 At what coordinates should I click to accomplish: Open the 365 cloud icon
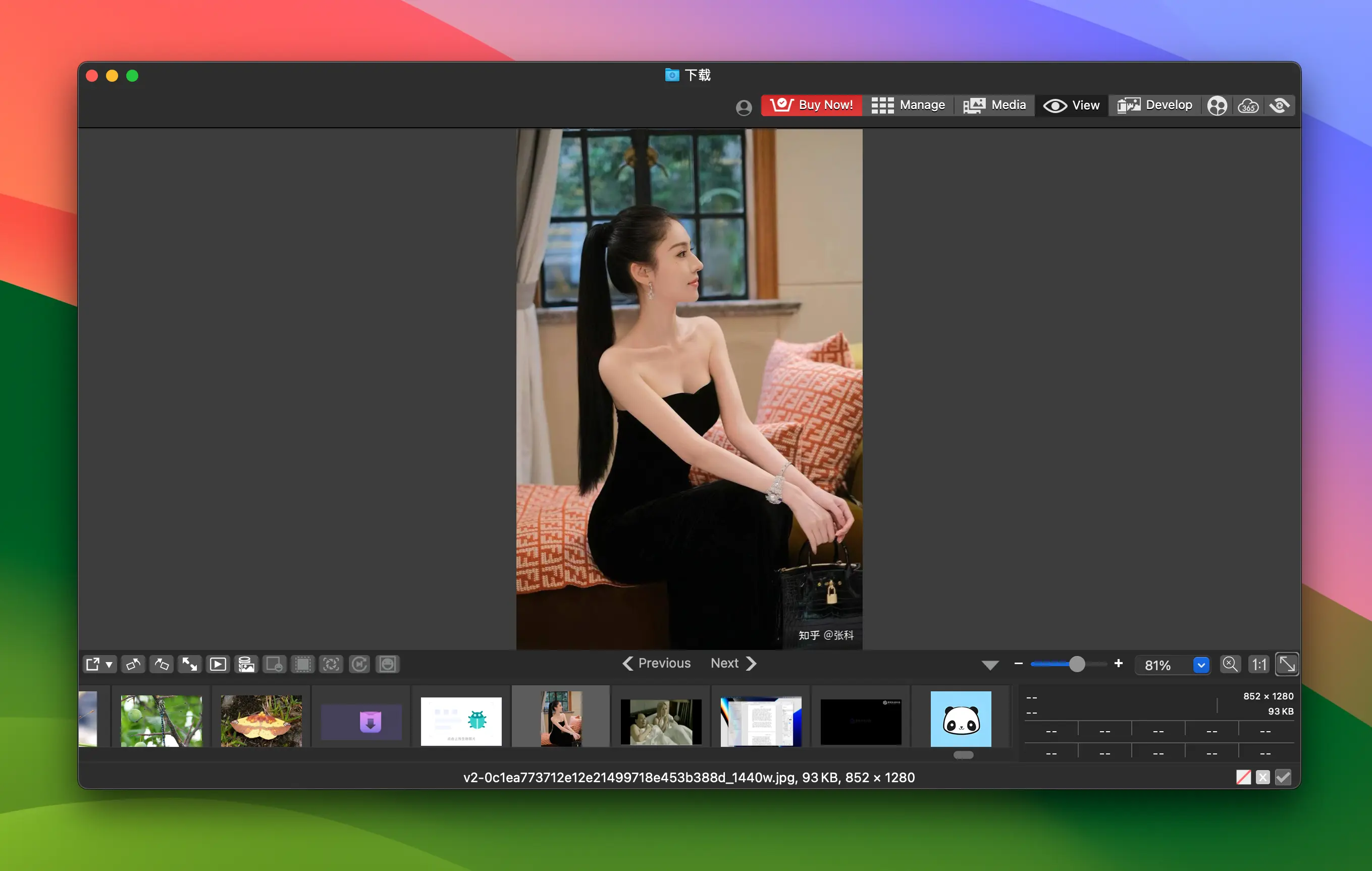(x=1248, y=105)
